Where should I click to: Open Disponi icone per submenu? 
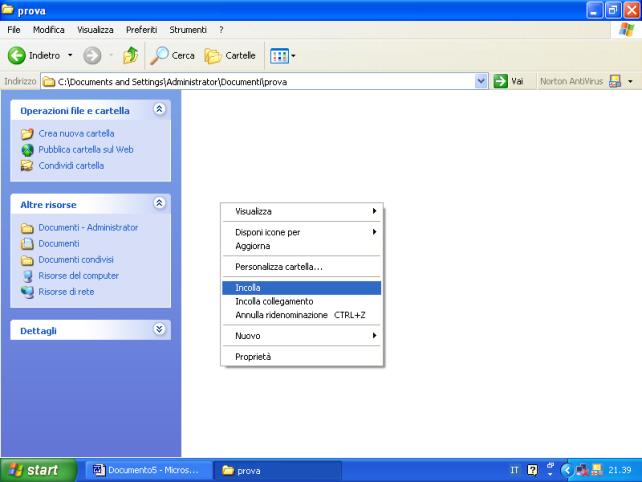click(302, 232)
